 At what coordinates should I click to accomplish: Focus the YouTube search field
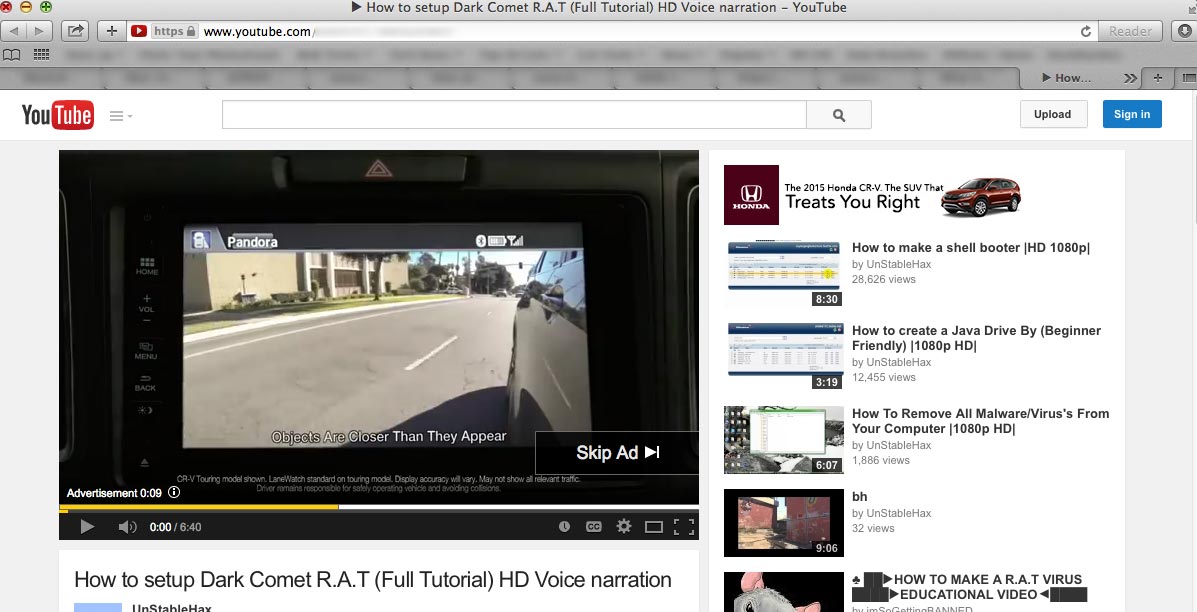pos(513,115)
